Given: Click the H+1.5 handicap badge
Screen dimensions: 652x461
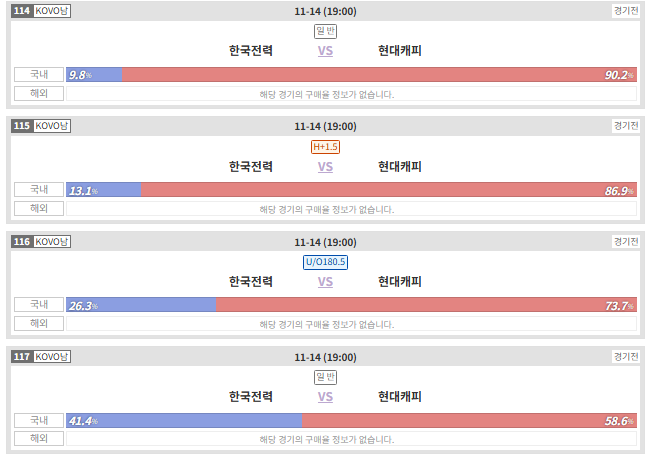Looking at the screenshot, I should [325, 147].
